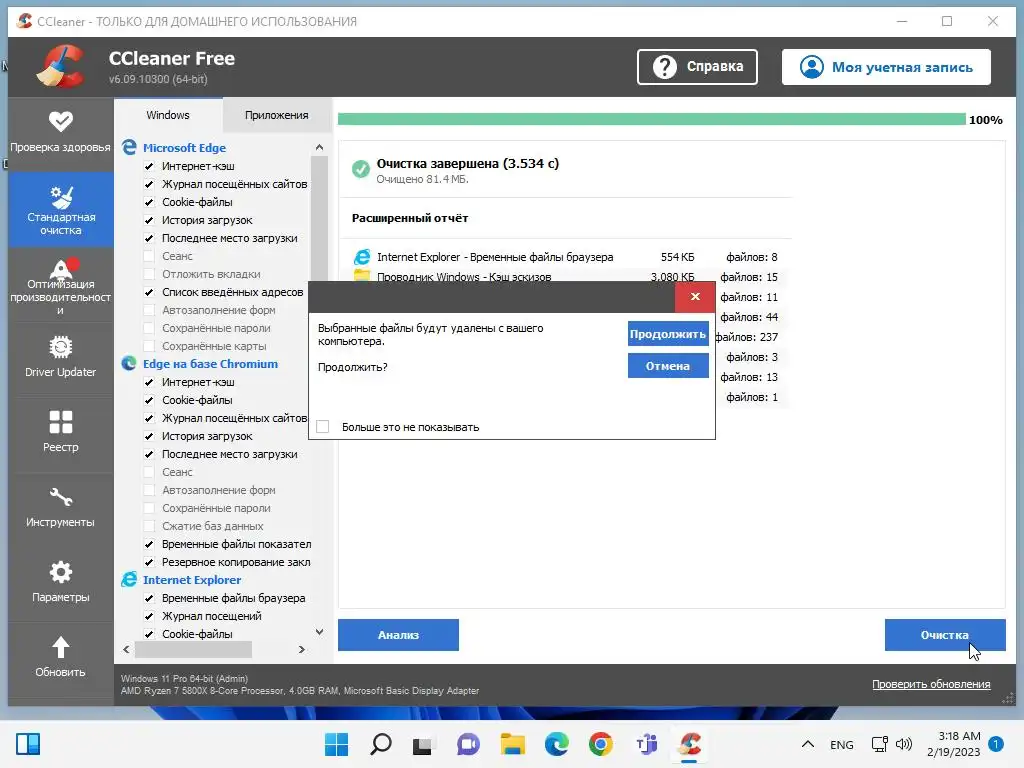The height and width of the screenshot is (768, 1024).
Task: Click the Edge Chromium section icon
Action: (x=129, y=364)
